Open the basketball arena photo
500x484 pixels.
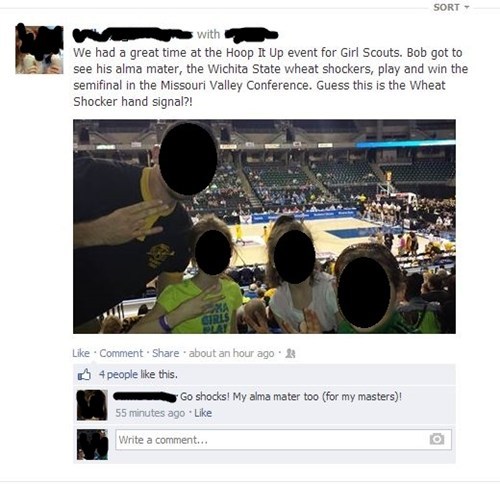264,226
